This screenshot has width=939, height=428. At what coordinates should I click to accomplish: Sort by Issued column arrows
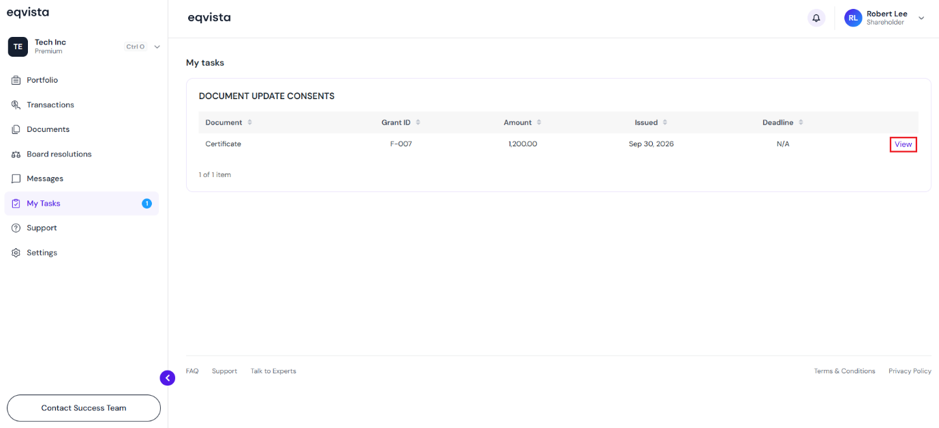click(x=665, y=122)
